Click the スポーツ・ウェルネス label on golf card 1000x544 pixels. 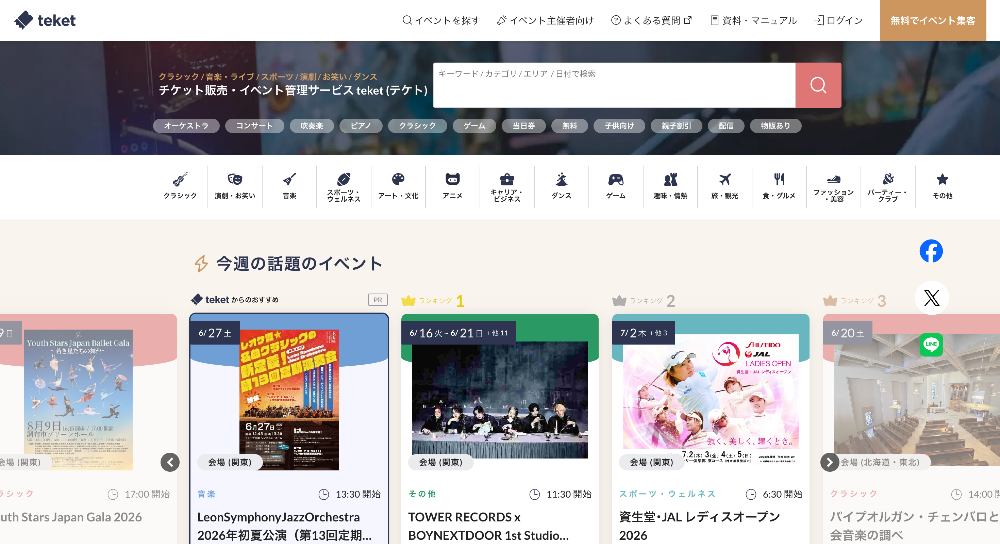pyautogui.click(x=667, y=494)
